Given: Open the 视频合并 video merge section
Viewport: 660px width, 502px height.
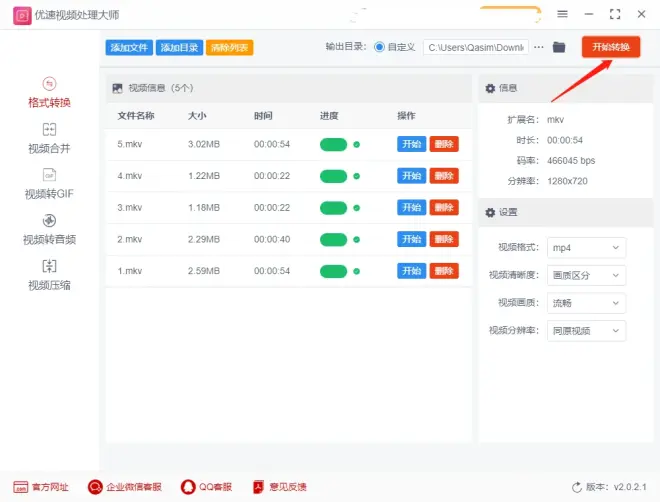Looking at the screenshot, I should click(49, 138).
